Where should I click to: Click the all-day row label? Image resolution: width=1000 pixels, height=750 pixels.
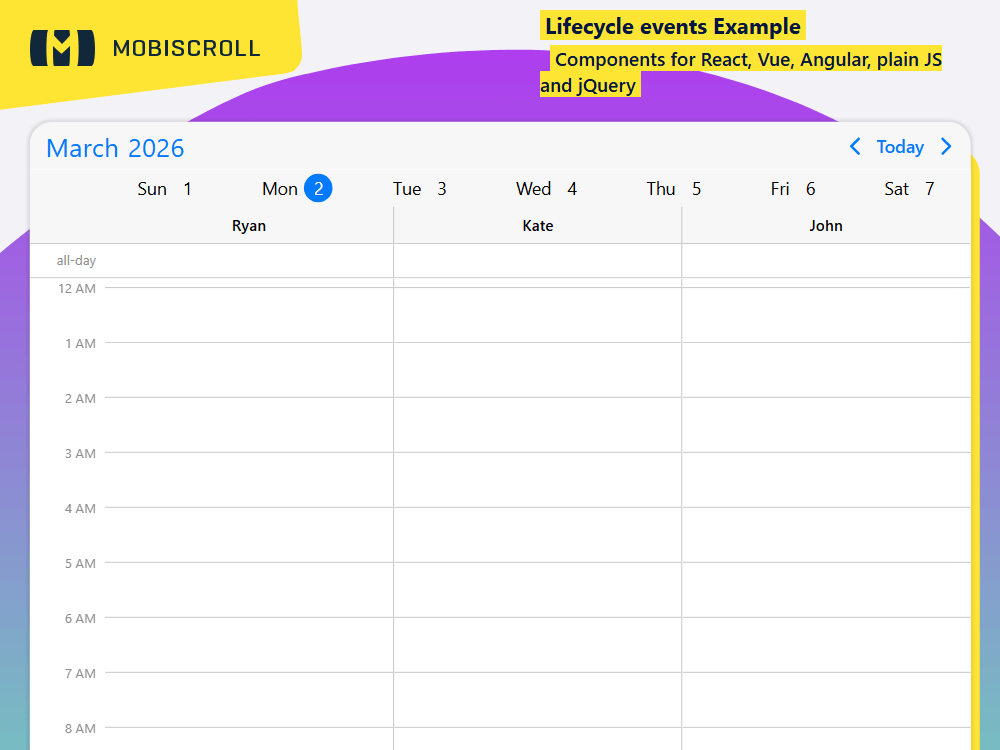[x=76, y=260]
